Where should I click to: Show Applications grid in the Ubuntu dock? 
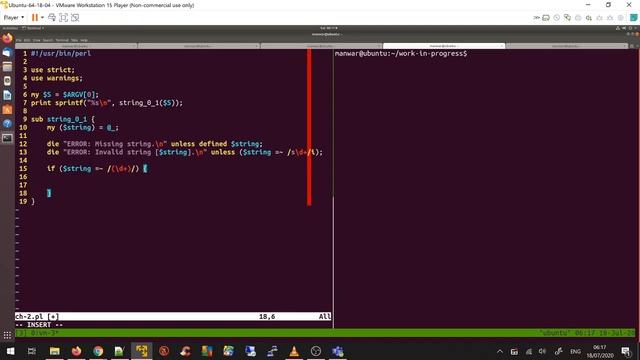tap(7, 336)
